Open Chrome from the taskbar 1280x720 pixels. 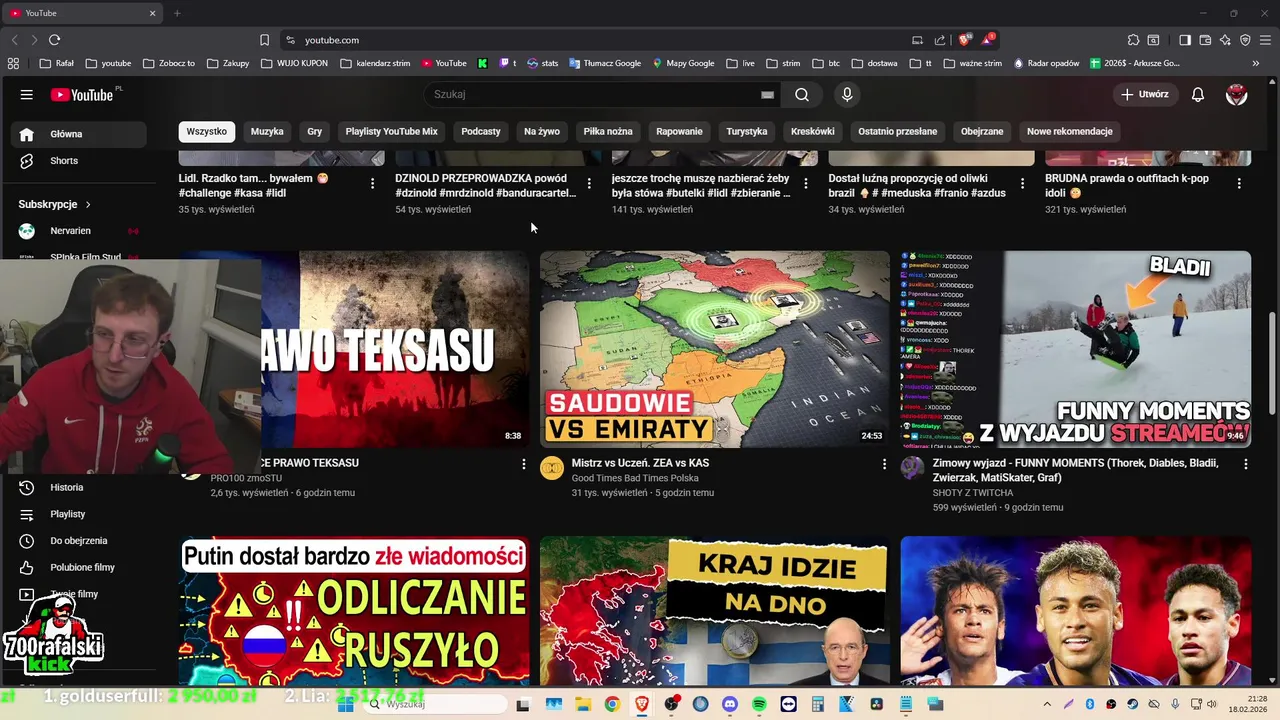[x=612, y=704]
